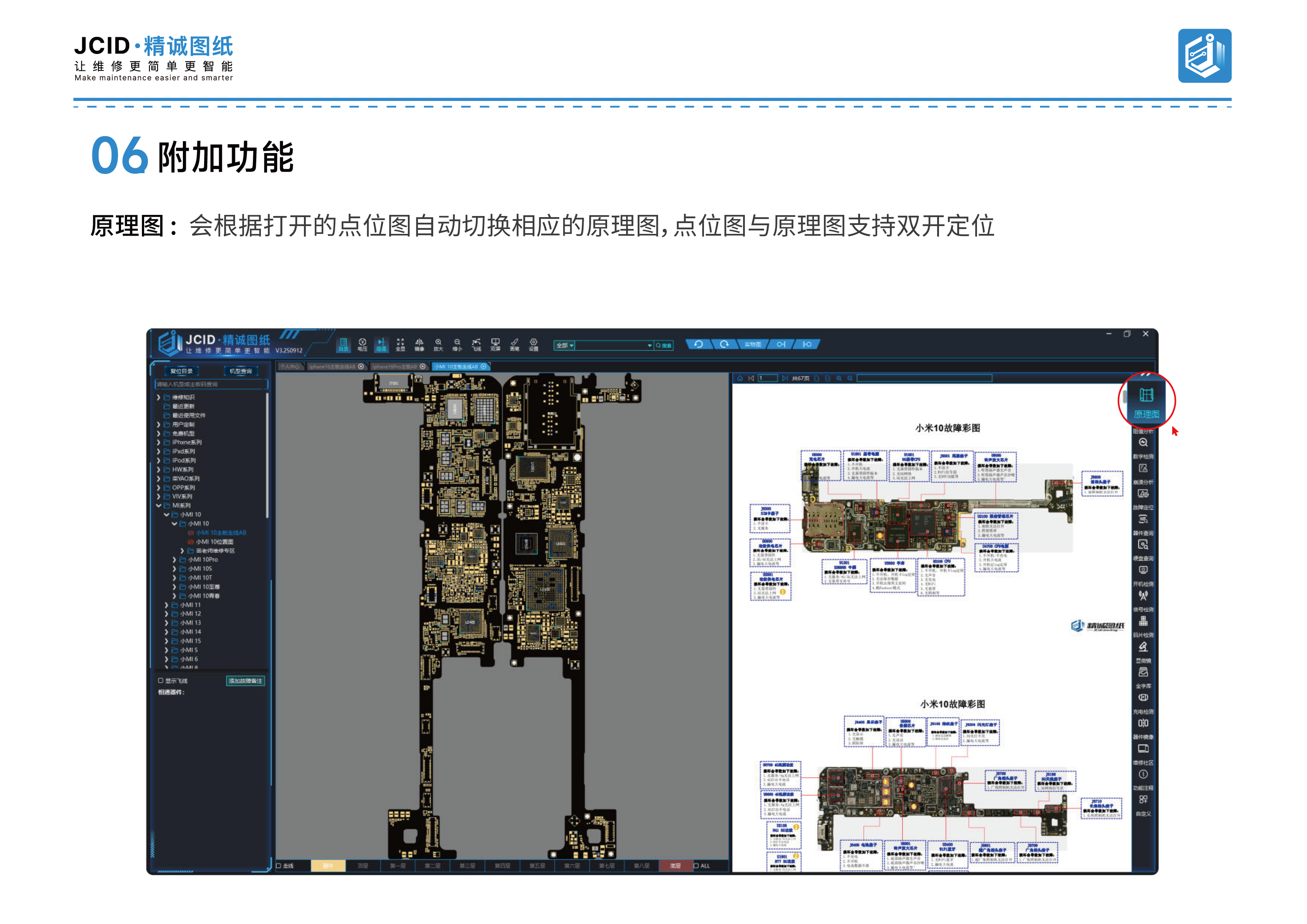The width and height of the screenshot is (1307, 924).
Task: Check the 走线 trace checkbox
Action: pos(279,866)
